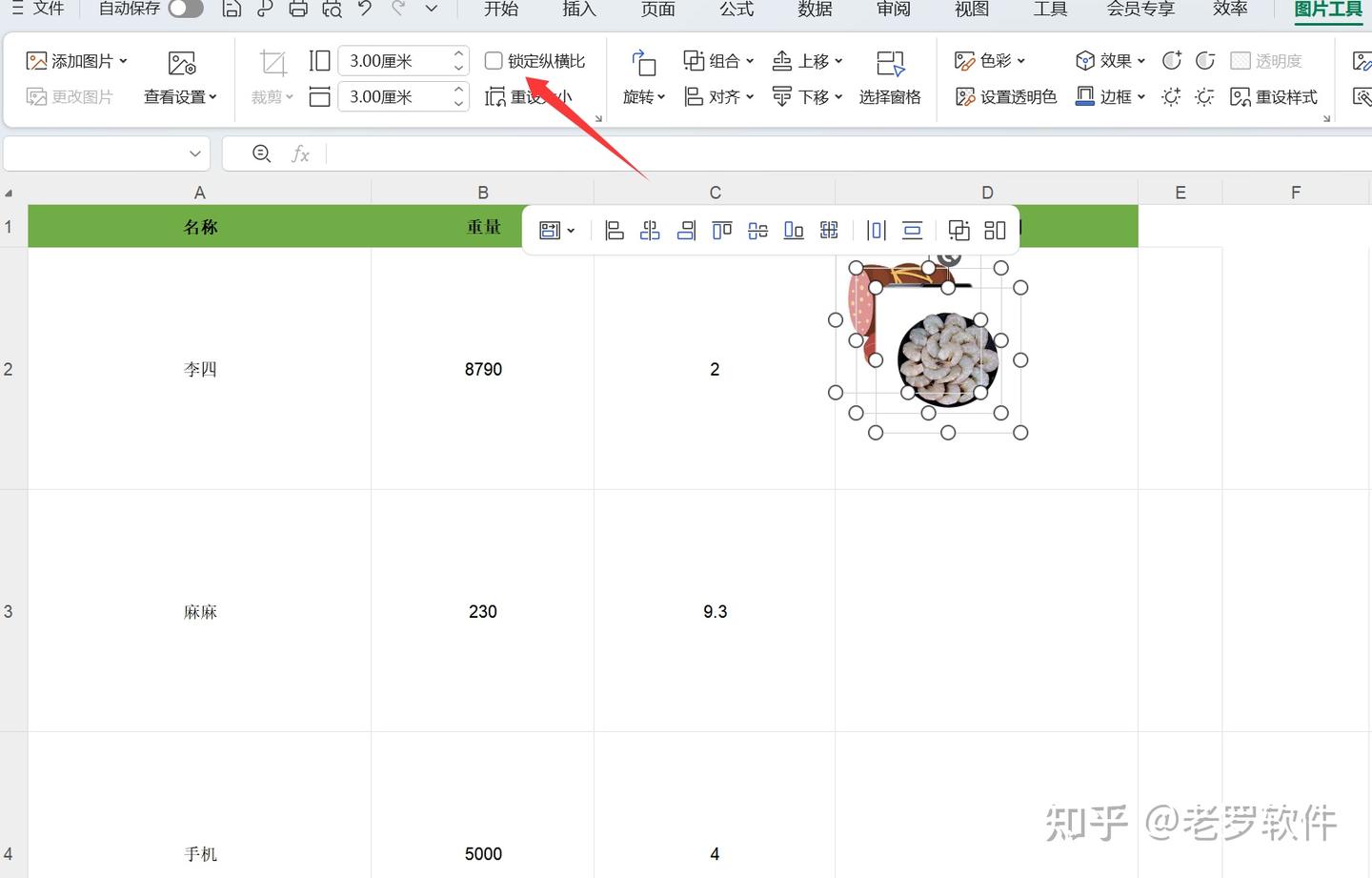Distribute vertically in floating toolbar

912,230
